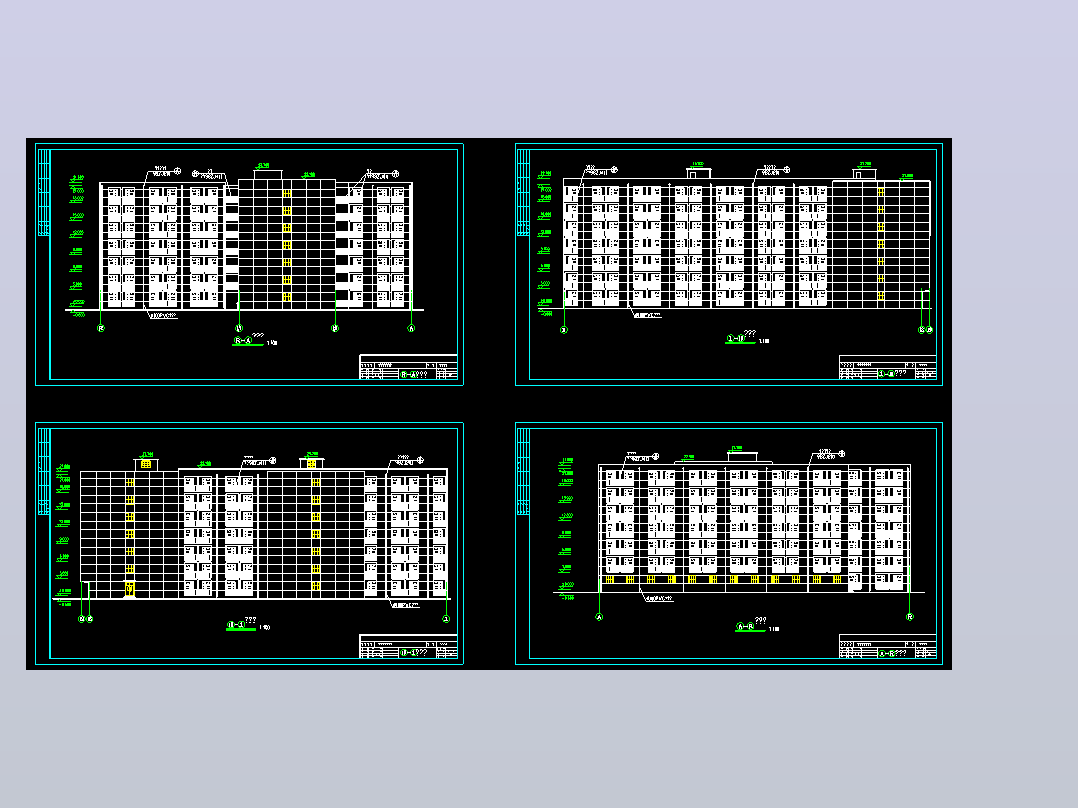Select the cyan revision strip on the top-right sheet

click(x=523, y=193)
